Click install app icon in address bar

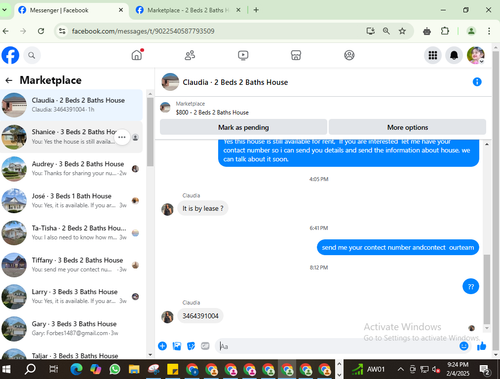coord(370,31)
